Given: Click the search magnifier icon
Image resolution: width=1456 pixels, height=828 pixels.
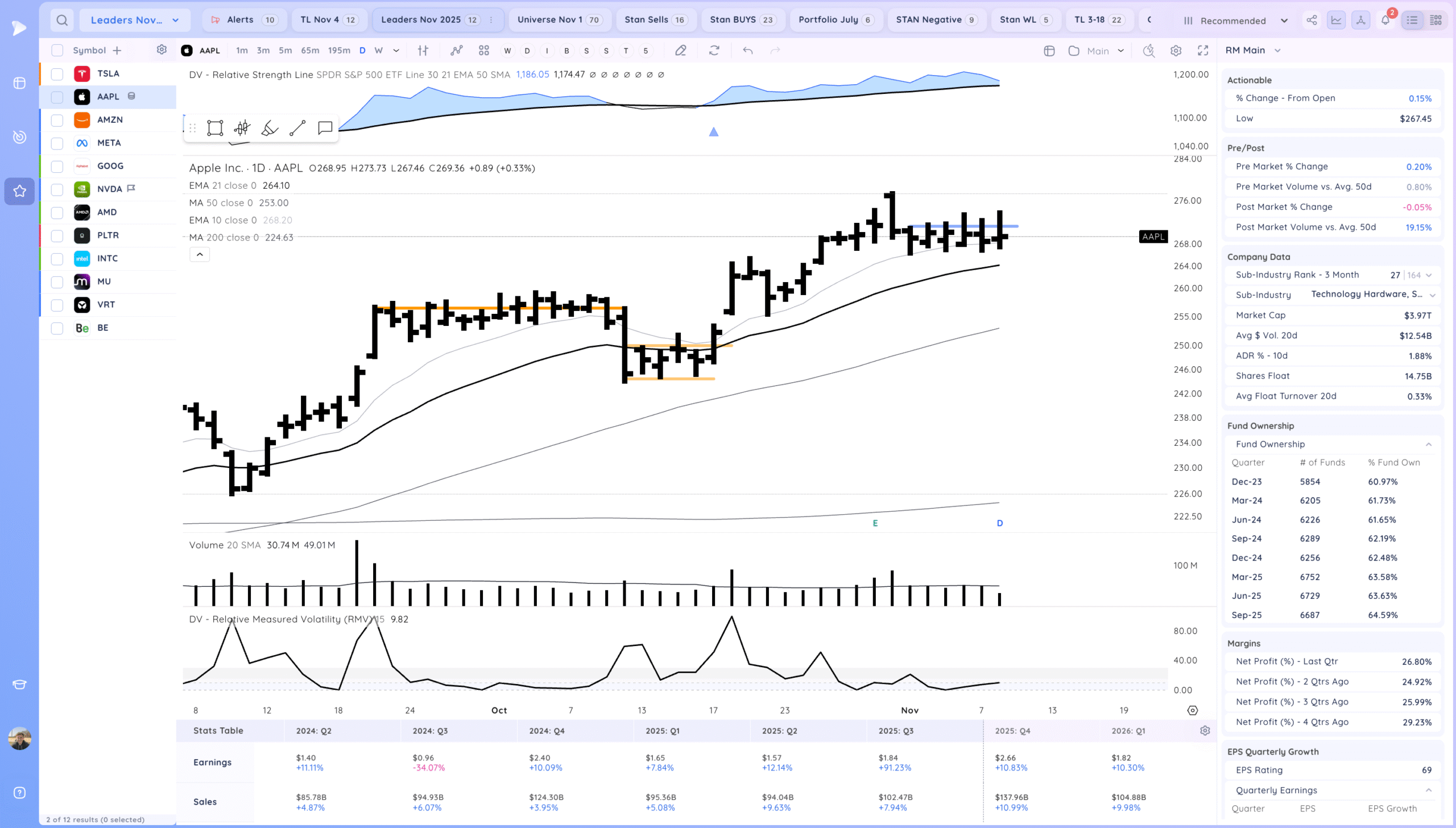Looking at the screenshot, I should tap(62, 20).
